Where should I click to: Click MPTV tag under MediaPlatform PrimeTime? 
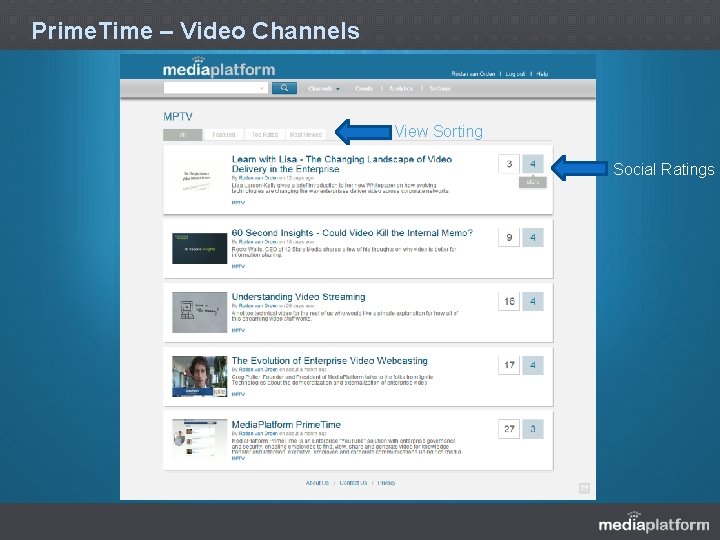pyautogui.click(x=238, y=458)
